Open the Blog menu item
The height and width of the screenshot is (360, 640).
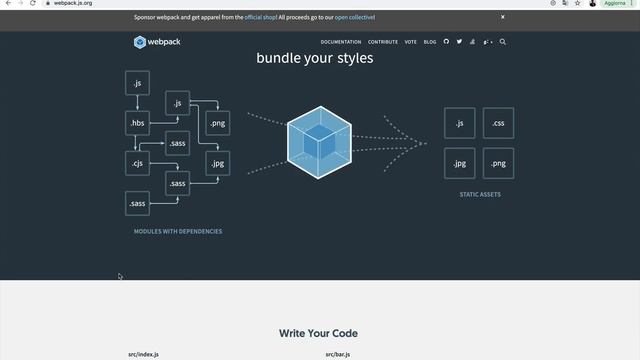(430, 42)
